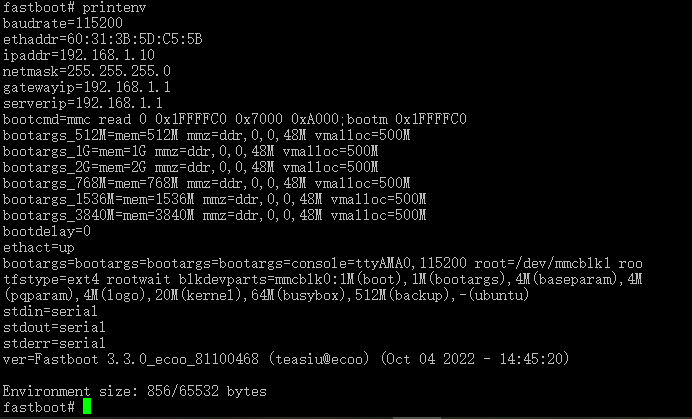Click the ethaddr MAC address value
692x419 pixels.
[x=135, y=39]
